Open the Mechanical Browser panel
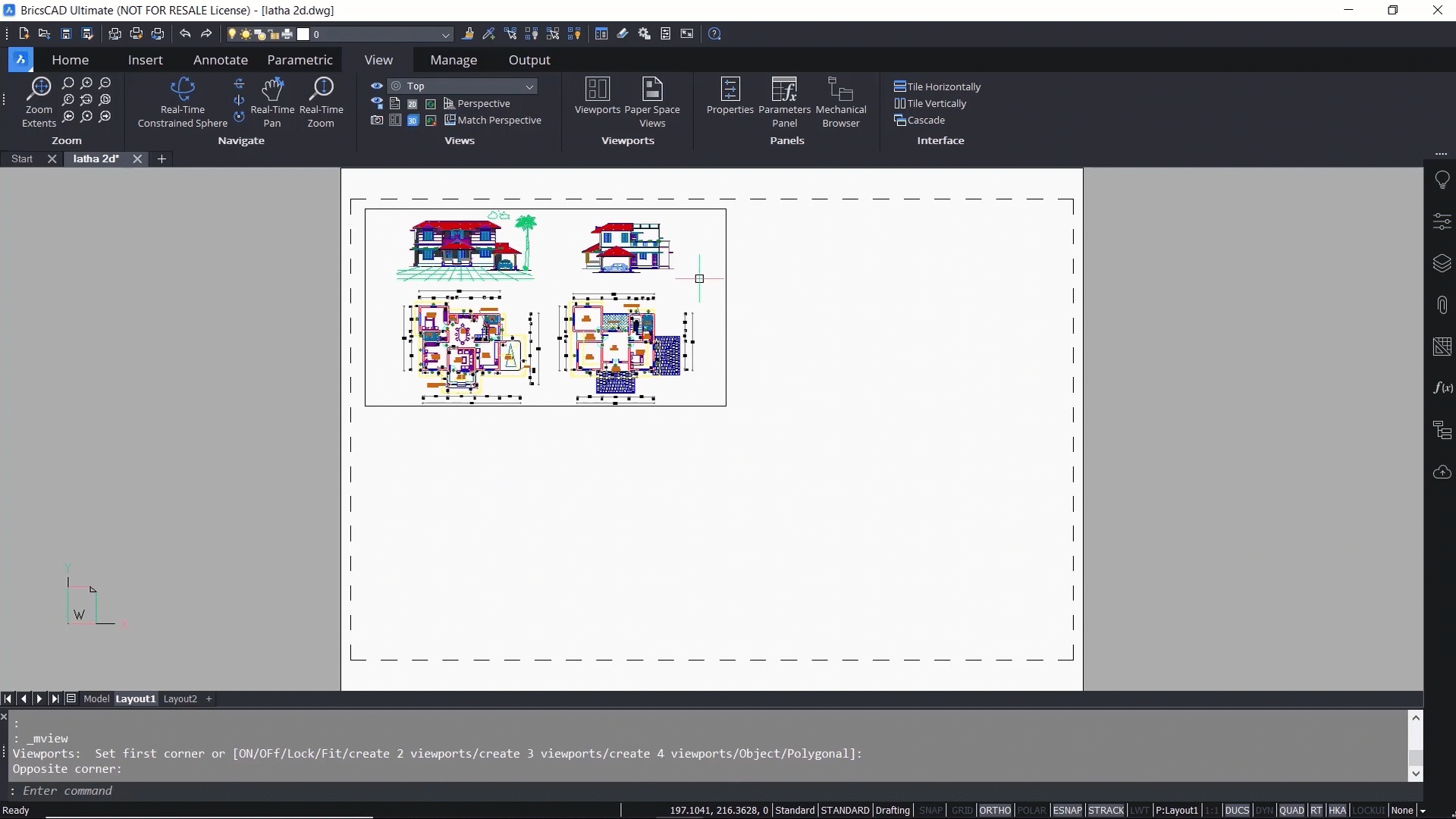Screen dimensions: 1456x819 coord(840,89)
